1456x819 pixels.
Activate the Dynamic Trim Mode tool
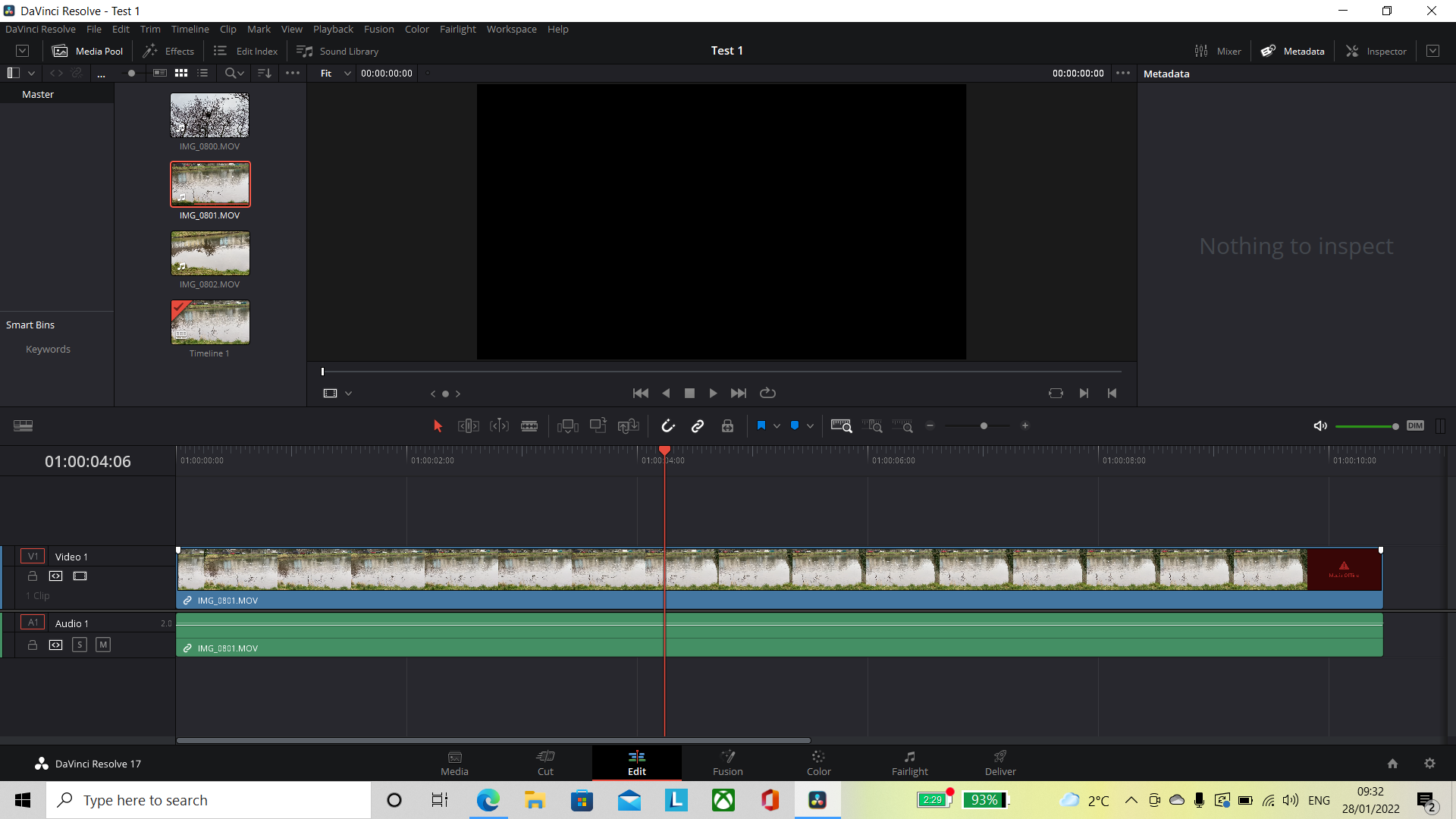point(499,426)
